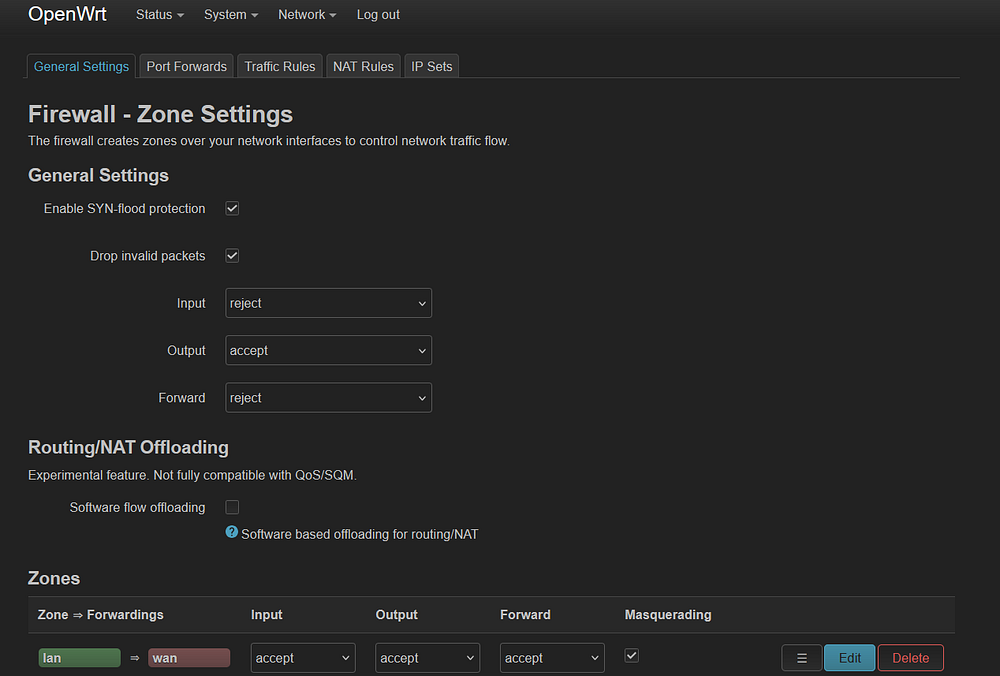Click the green lan zone badge
This screenshot has height=676, width=1000.
[x=79, y=658]
